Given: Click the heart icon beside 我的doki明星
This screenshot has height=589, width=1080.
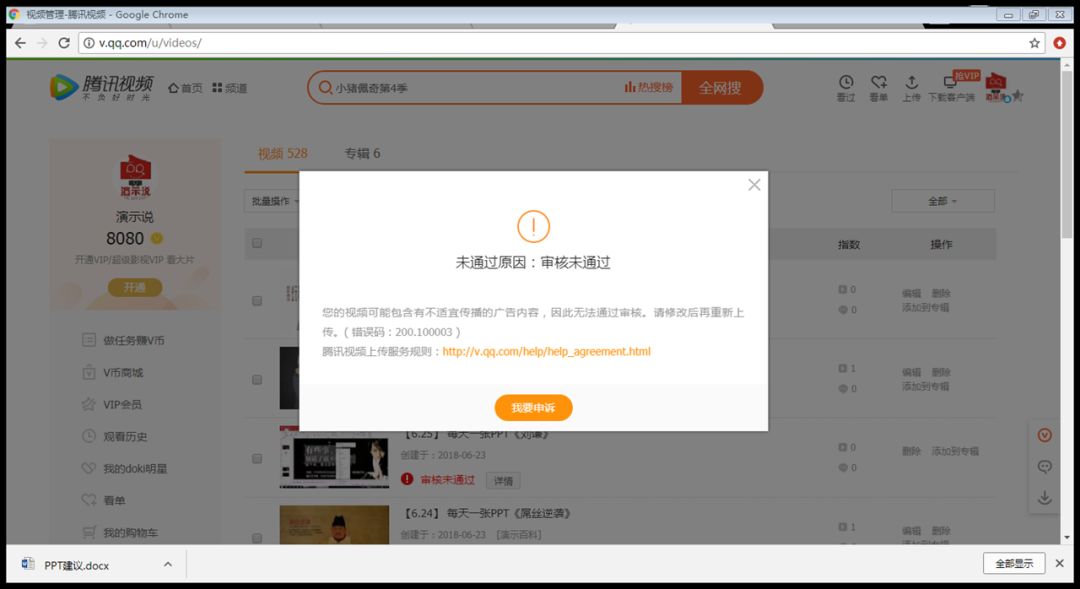Looking at the screenshot, I should (x=89, y=468).
